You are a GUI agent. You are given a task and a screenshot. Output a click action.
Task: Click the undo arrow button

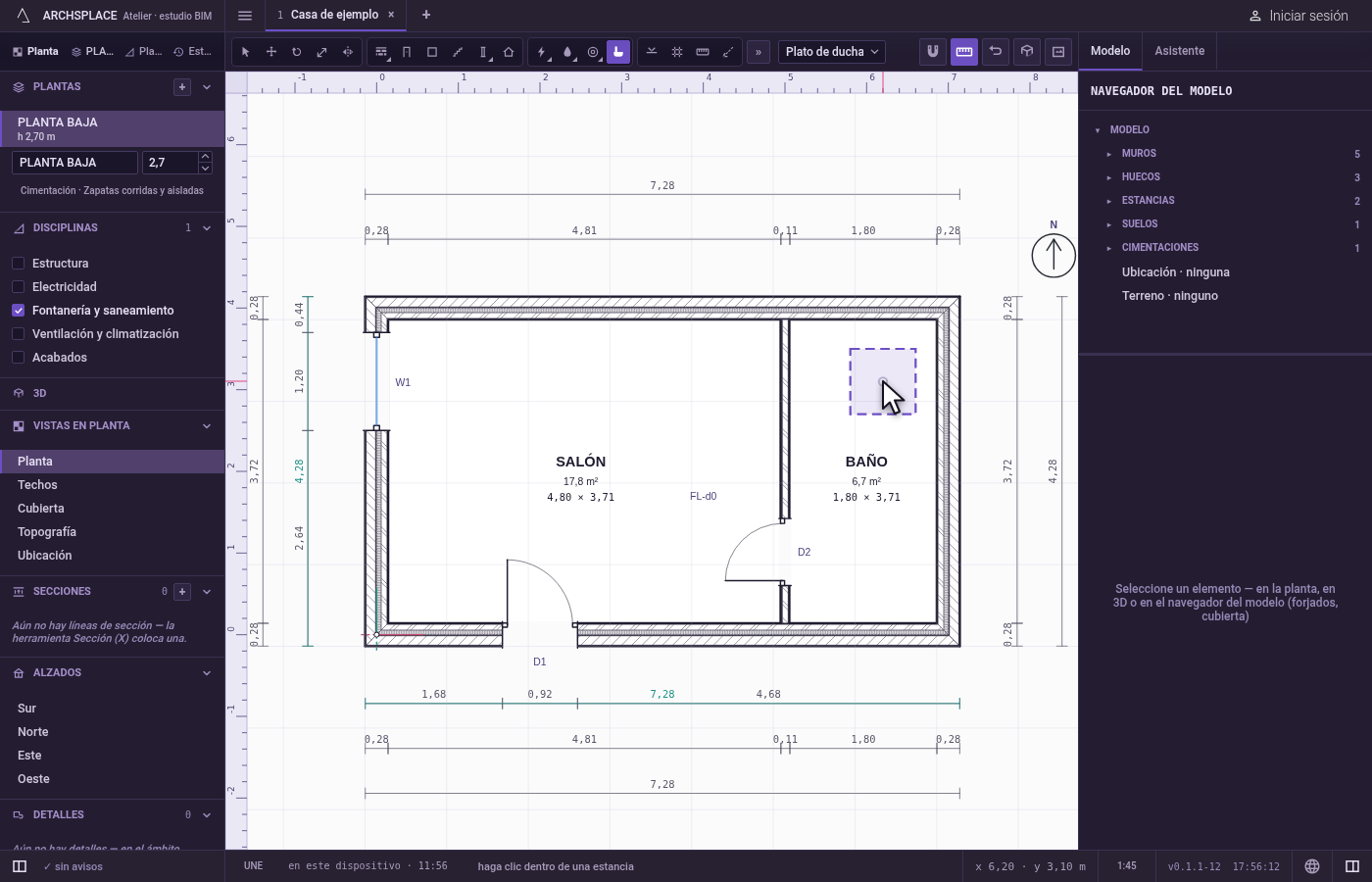(x=996, y=52)
